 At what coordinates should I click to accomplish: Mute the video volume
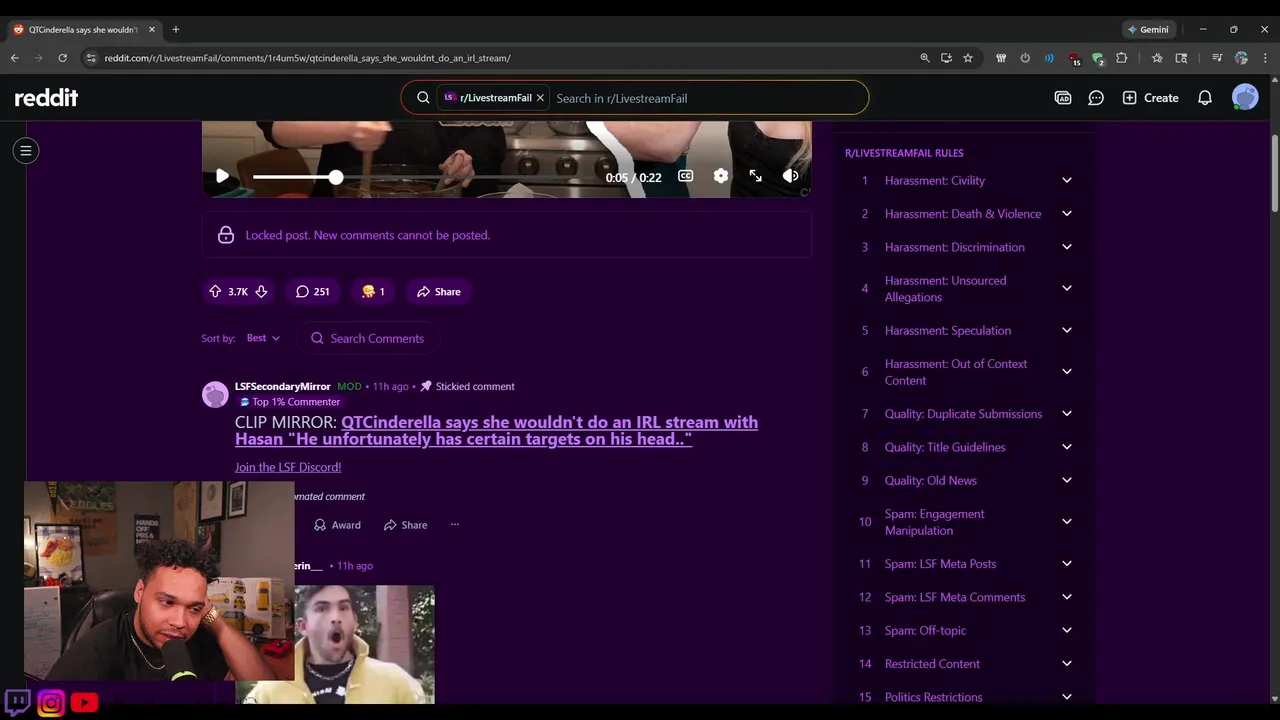tap(790, 176)
